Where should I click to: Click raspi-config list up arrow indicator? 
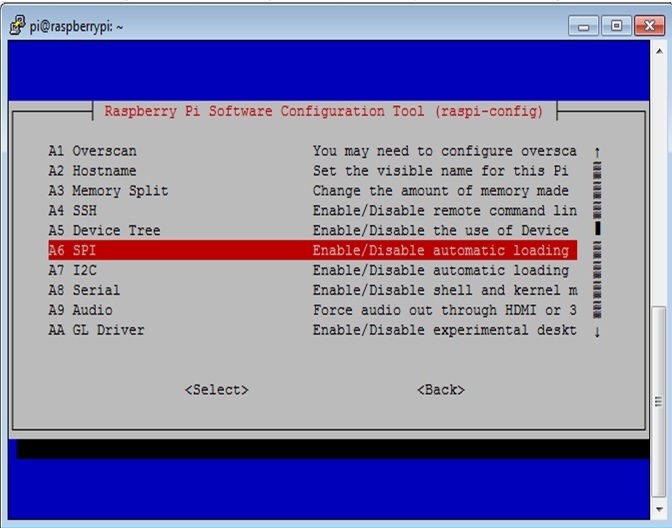click(597, 152)
